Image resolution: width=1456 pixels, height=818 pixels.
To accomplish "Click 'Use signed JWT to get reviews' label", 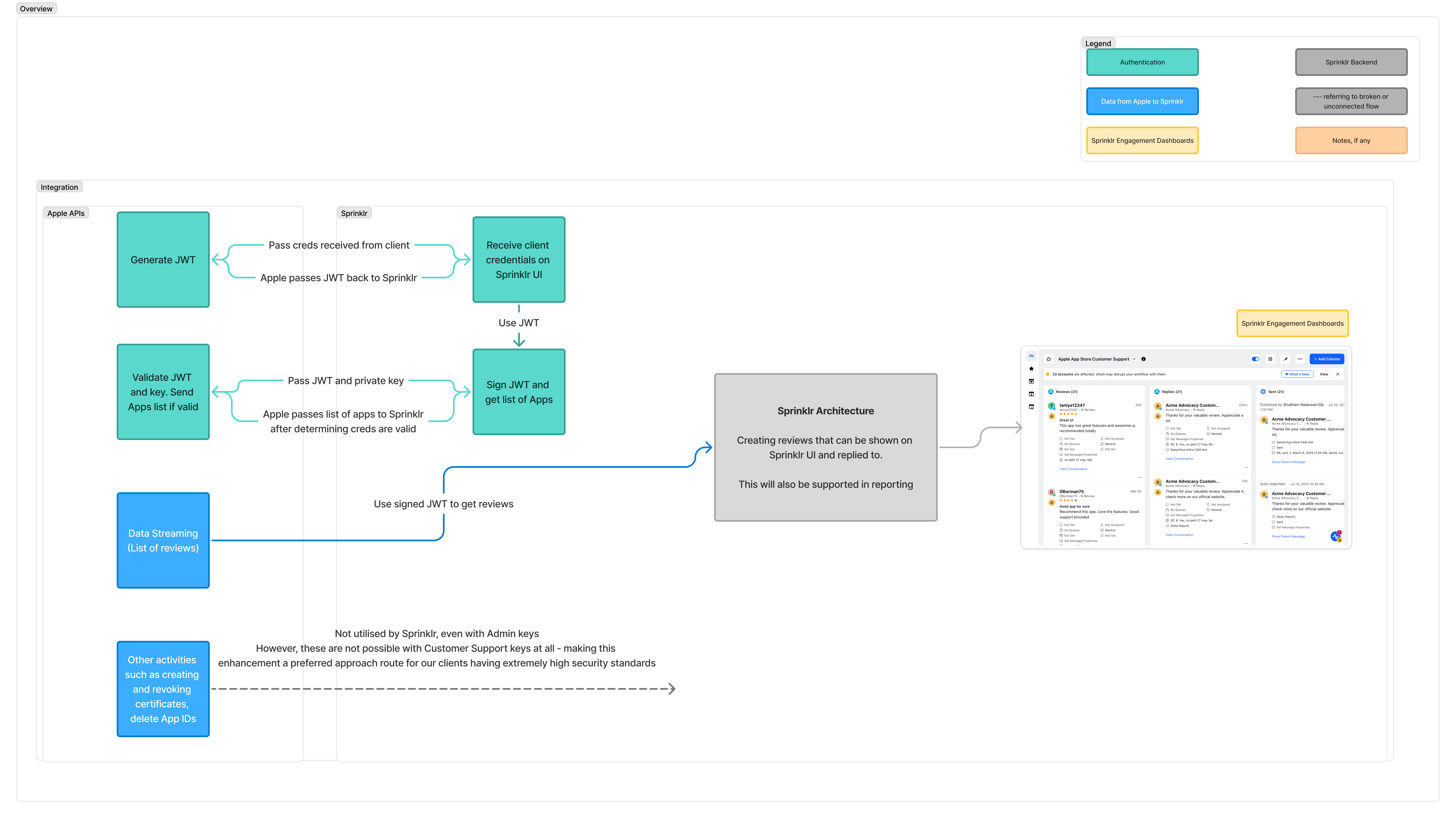I will (x=444, y=504).
